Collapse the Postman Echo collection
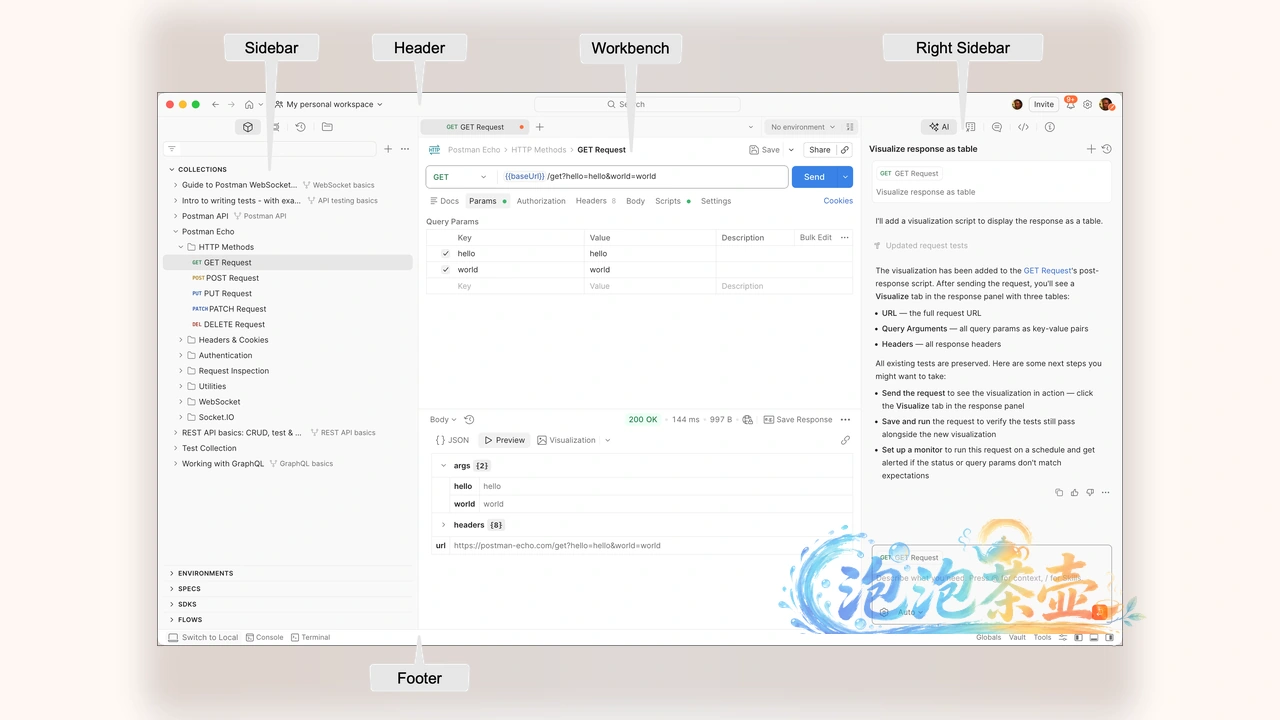The image size is (1280, 720). click(176, 232)
